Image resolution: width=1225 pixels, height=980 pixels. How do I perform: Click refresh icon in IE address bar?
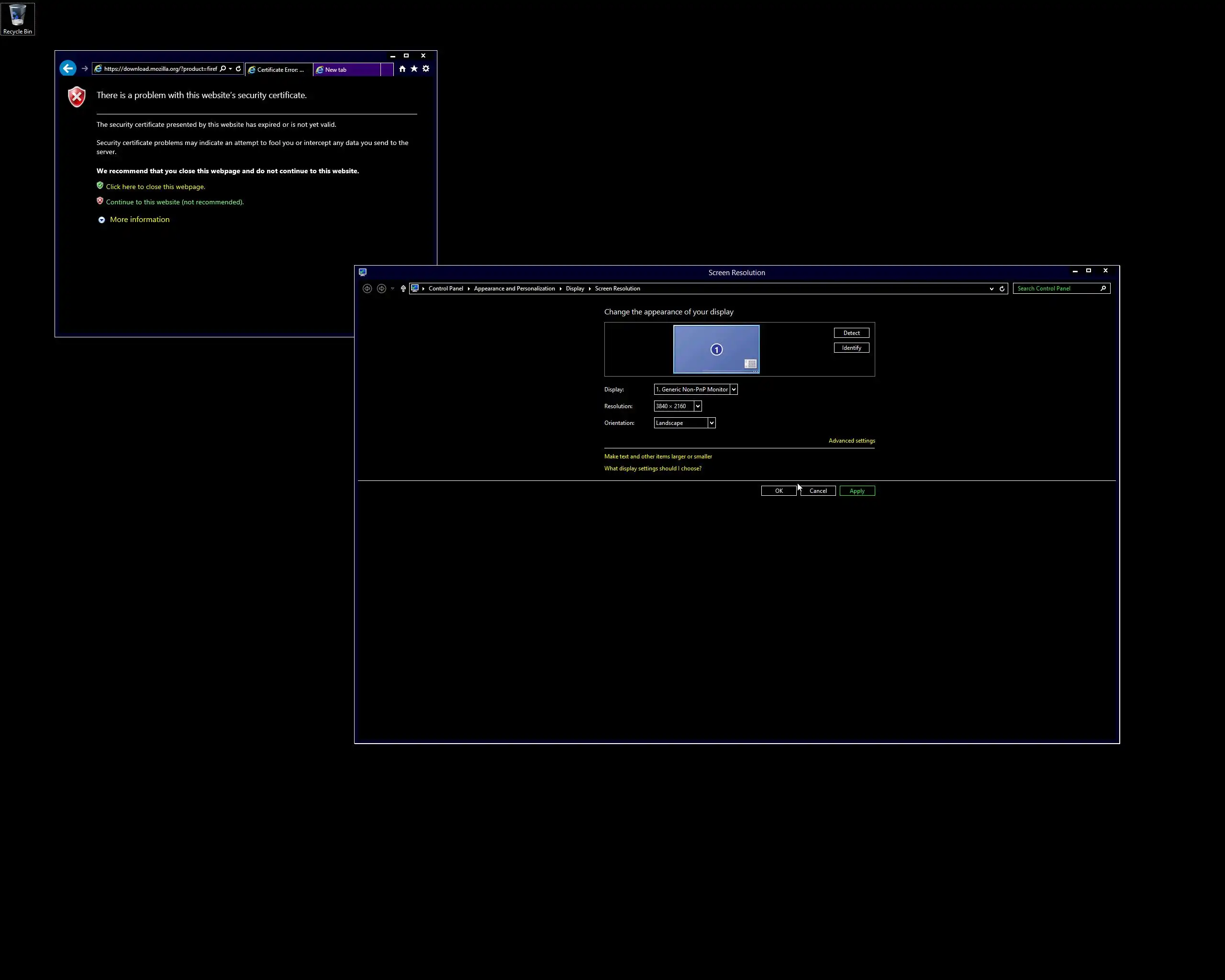(x=239, y=69)
